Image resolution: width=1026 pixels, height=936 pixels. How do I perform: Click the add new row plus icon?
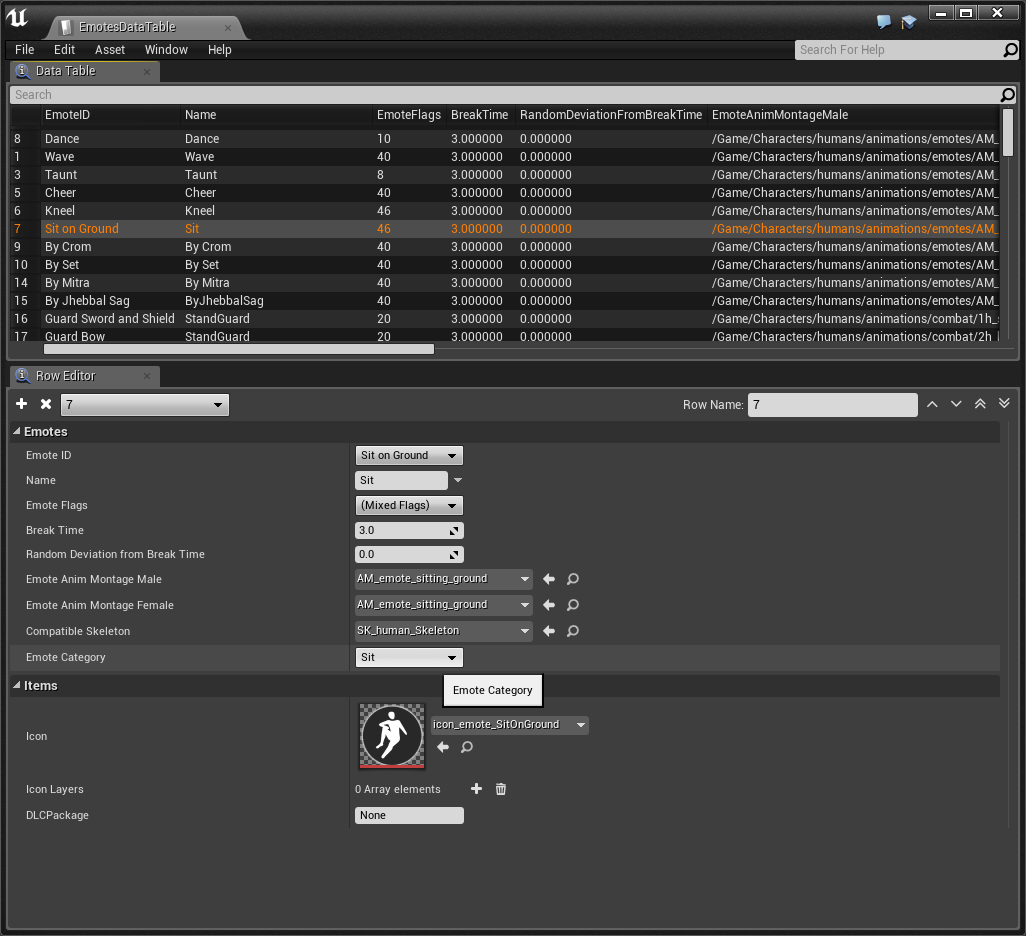coord(22,404)
